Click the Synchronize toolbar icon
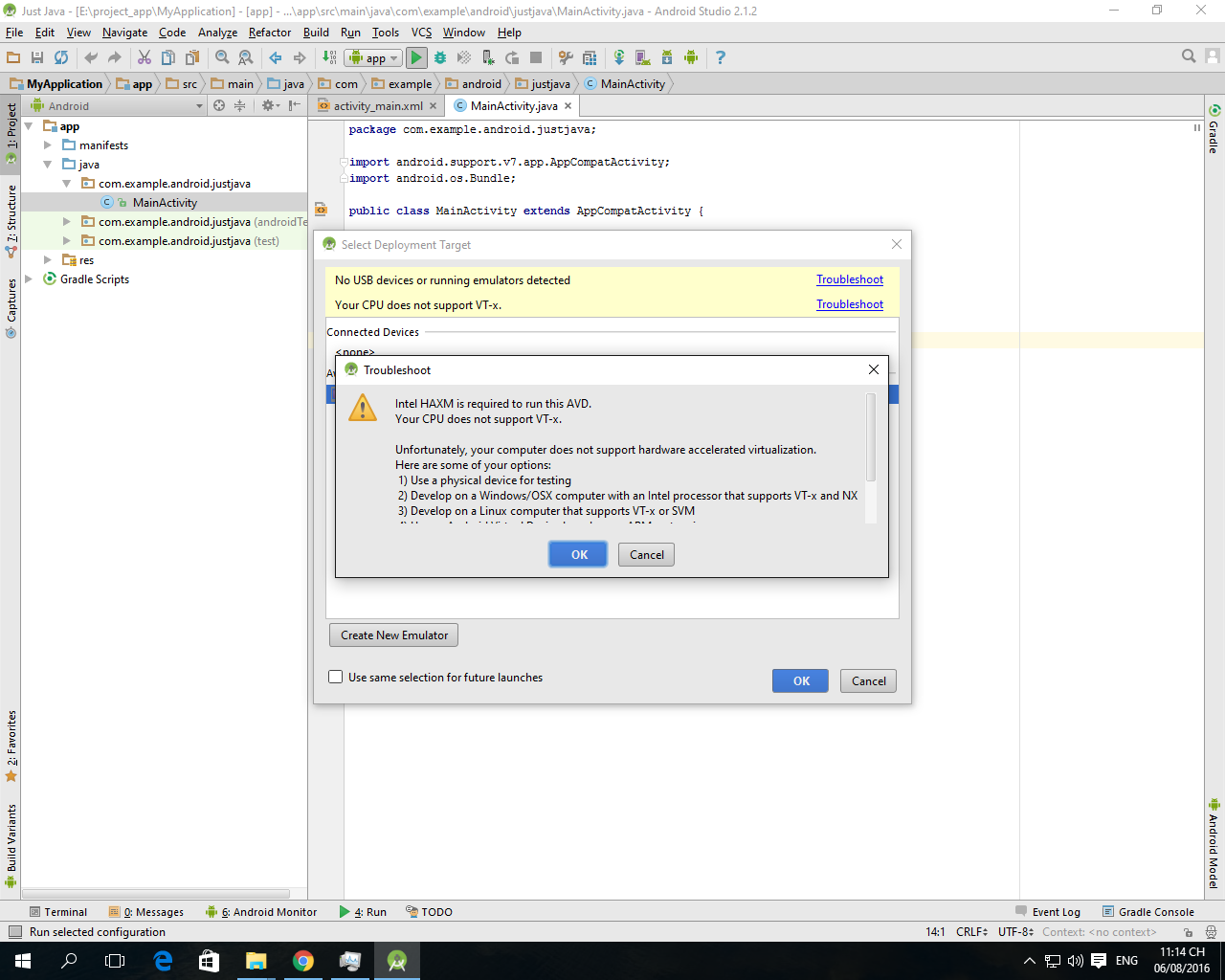The width and height of the screenshot is (1225, 980). click(61, 57)
